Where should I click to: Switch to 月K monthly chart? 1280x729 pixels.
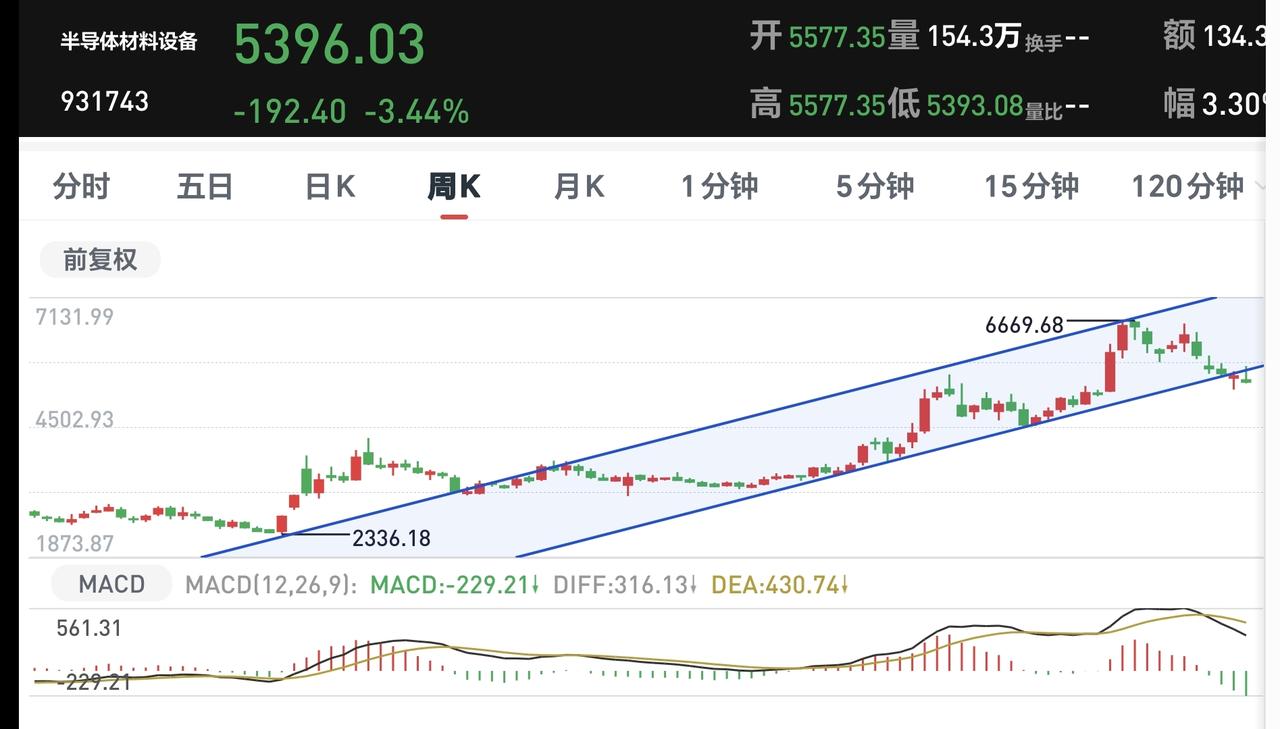(580, 187)
